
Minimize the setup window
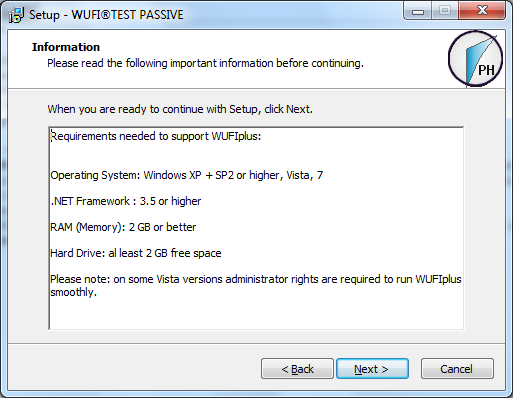[x=417, y=11]
